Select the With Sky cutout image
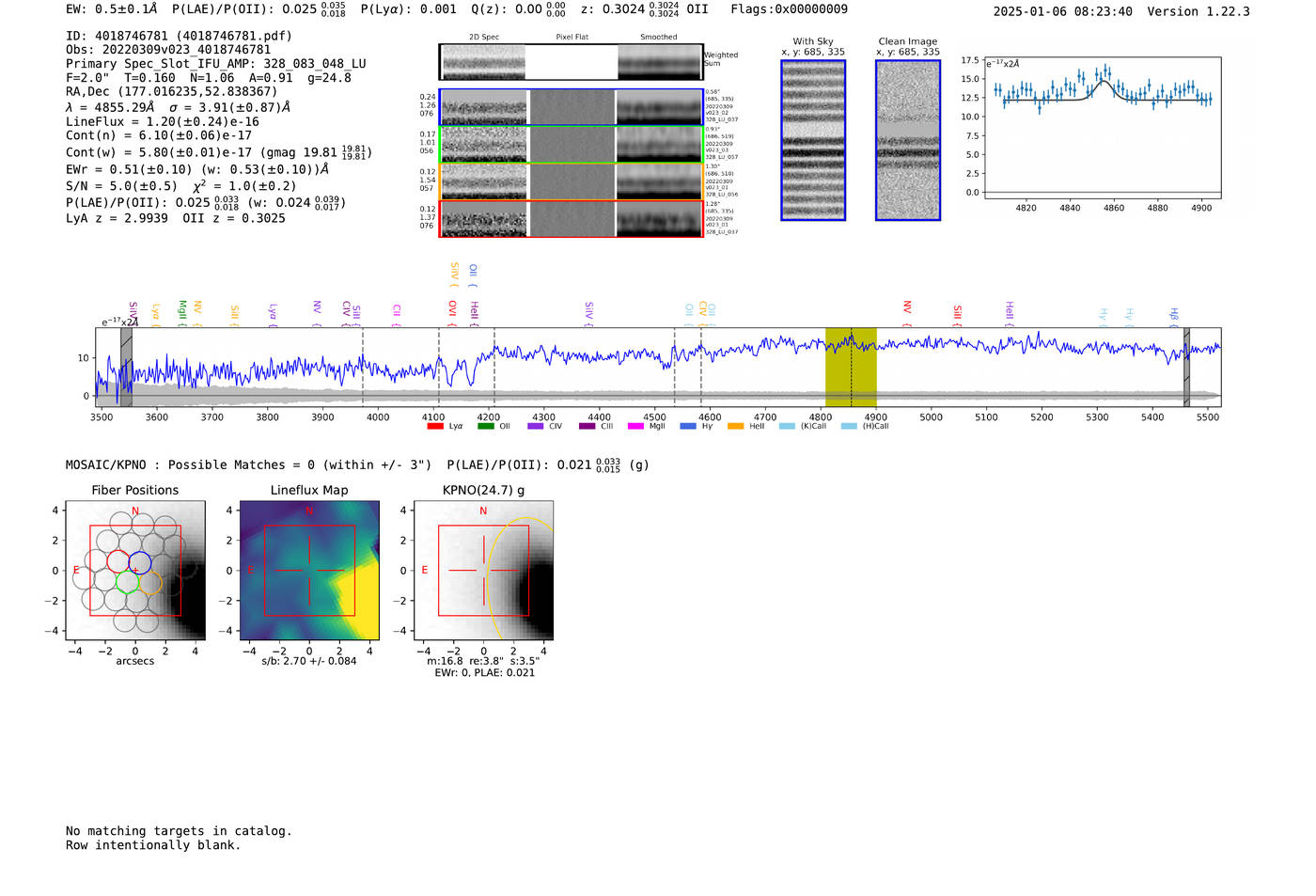Image resolution: width=1316 pixels, height=896 pixels. click(x=813, y=140)
